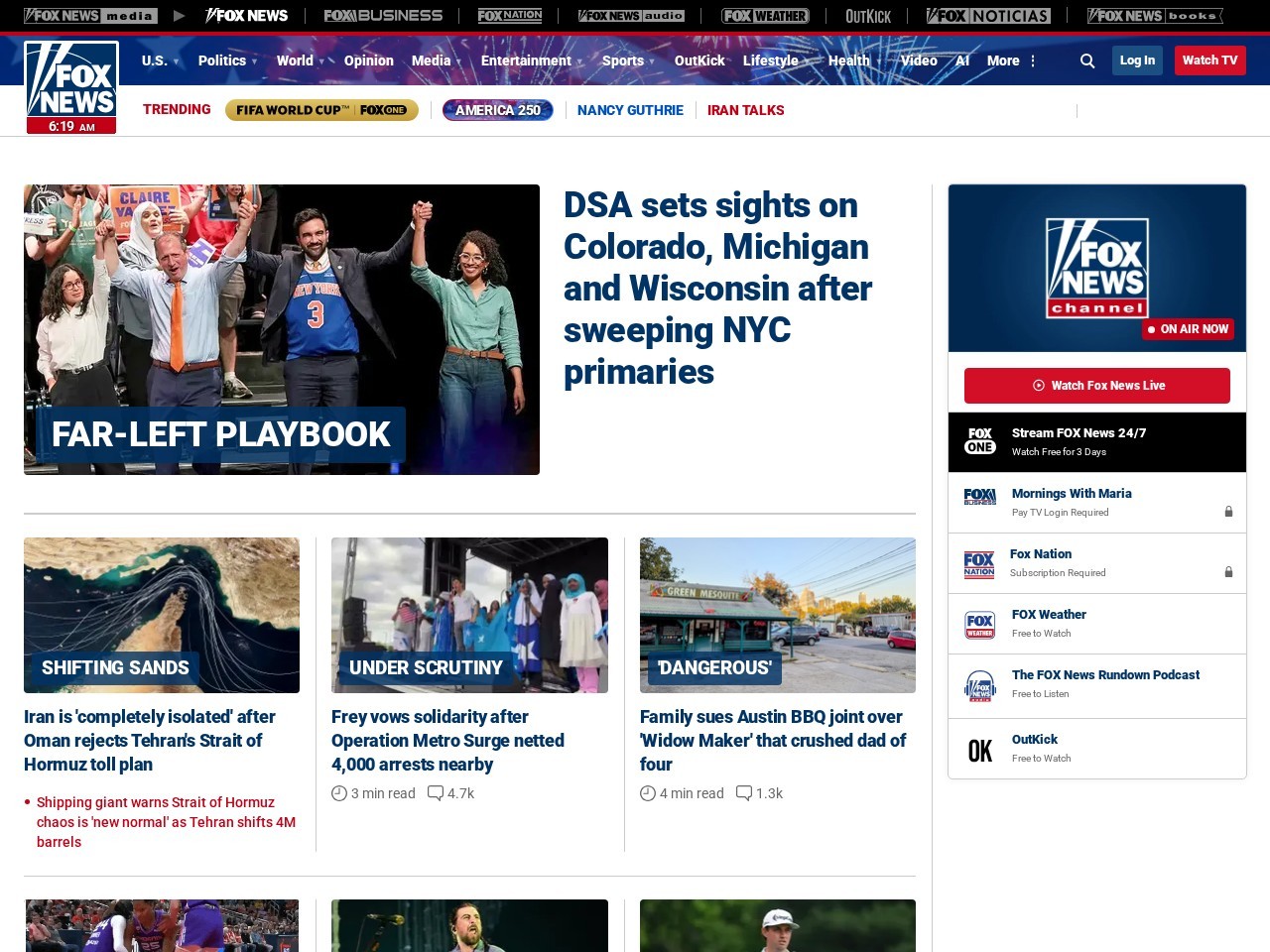Open Fox Weather logo in top bar

tap(765, 16)
